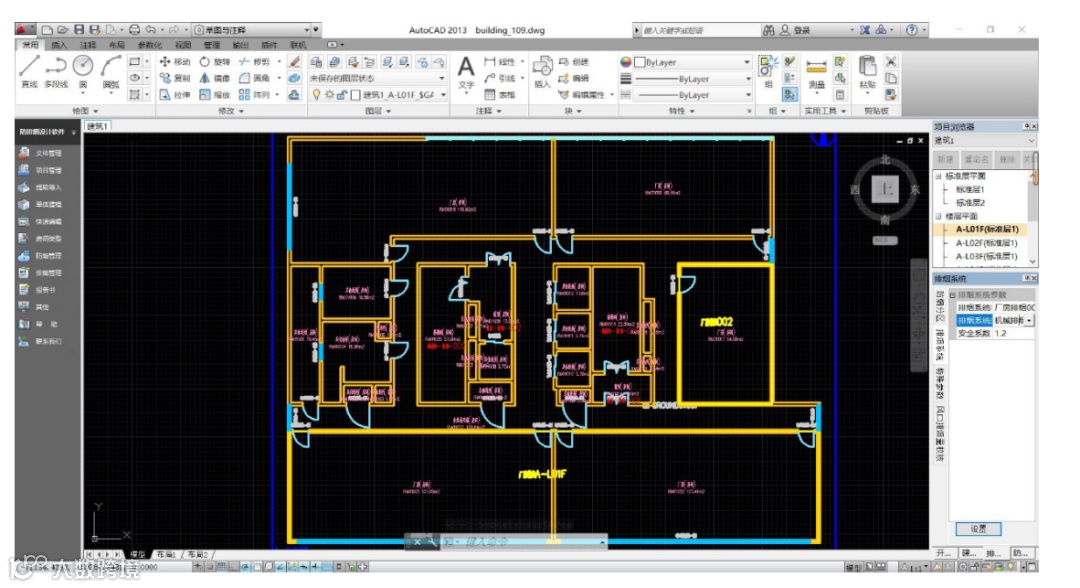Click the 缩放 (Scale) tool
Image resolution: width=1080 pixels, height=588 pixels.
(x=214, y=95)
